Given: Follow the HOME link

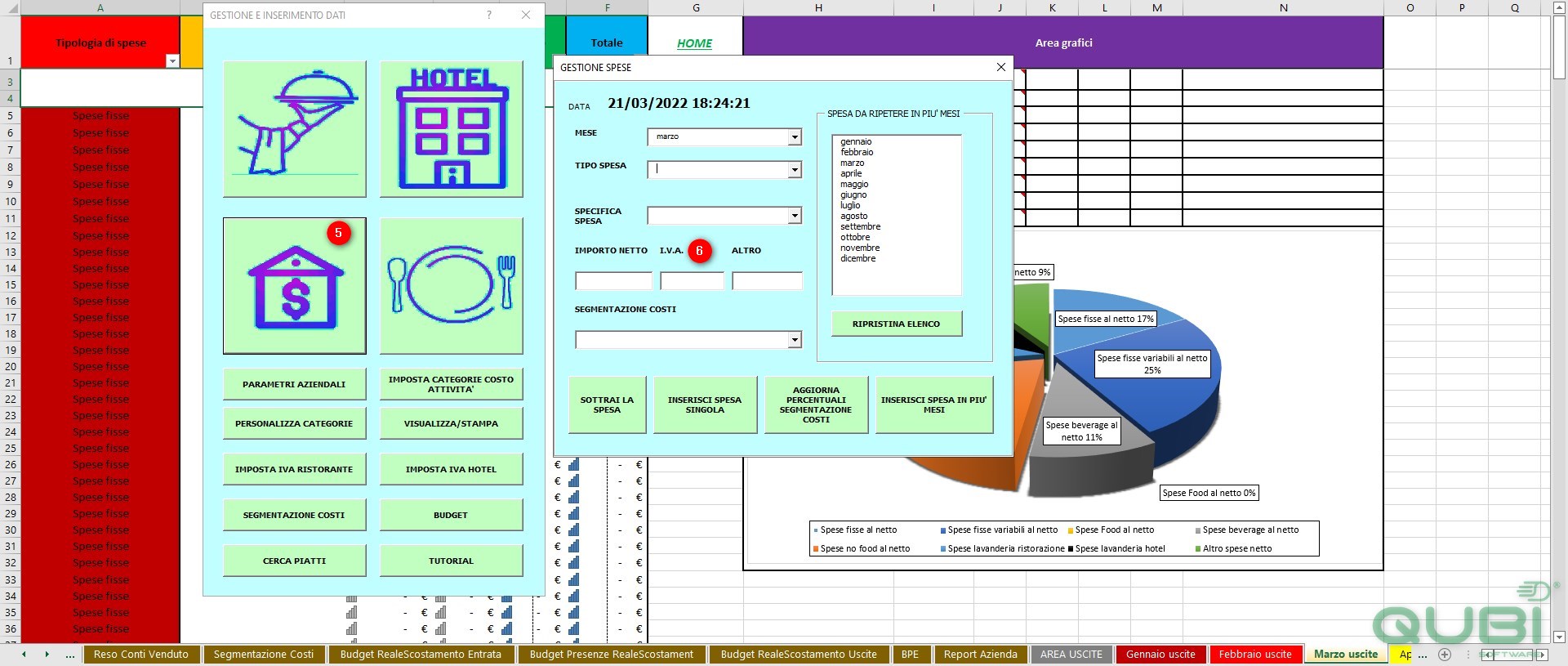Looking at the screenshot, I should (695, 43).
